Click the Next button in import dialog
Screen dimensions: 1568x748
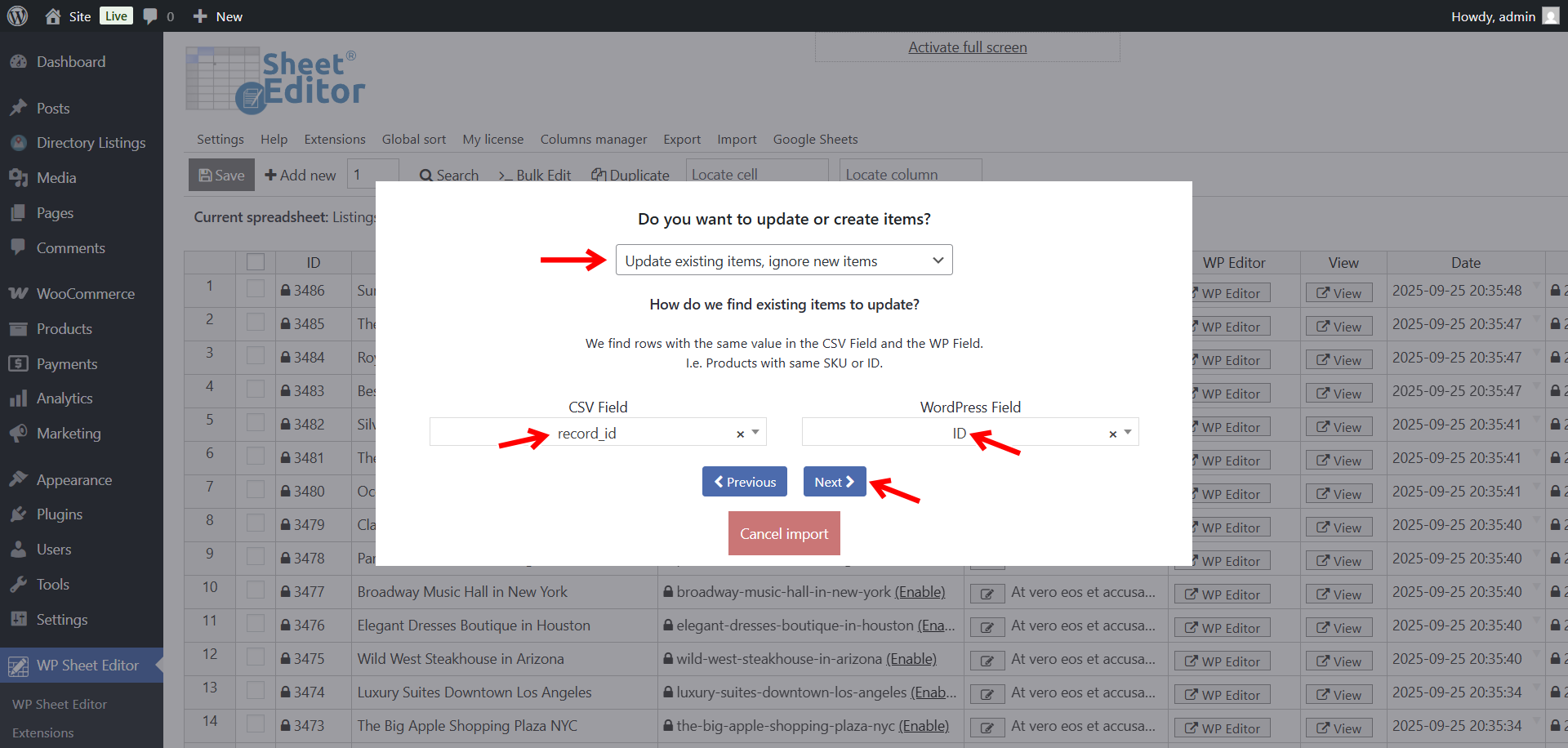tap(835, 482)
